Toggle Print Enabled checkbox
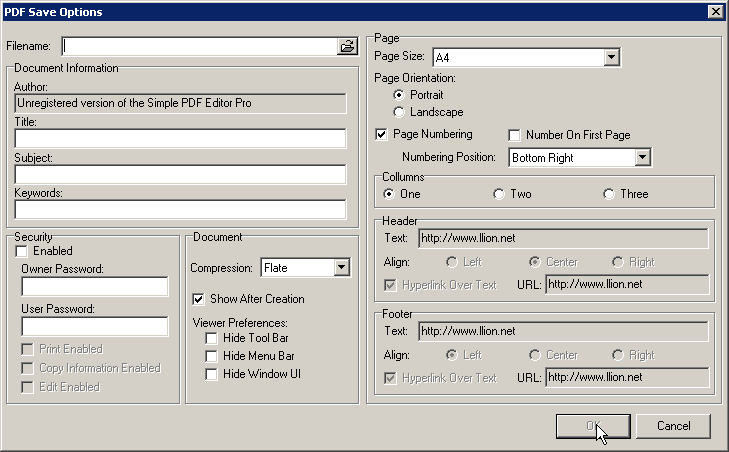This screenshot has width=729, height=452. 27,350
